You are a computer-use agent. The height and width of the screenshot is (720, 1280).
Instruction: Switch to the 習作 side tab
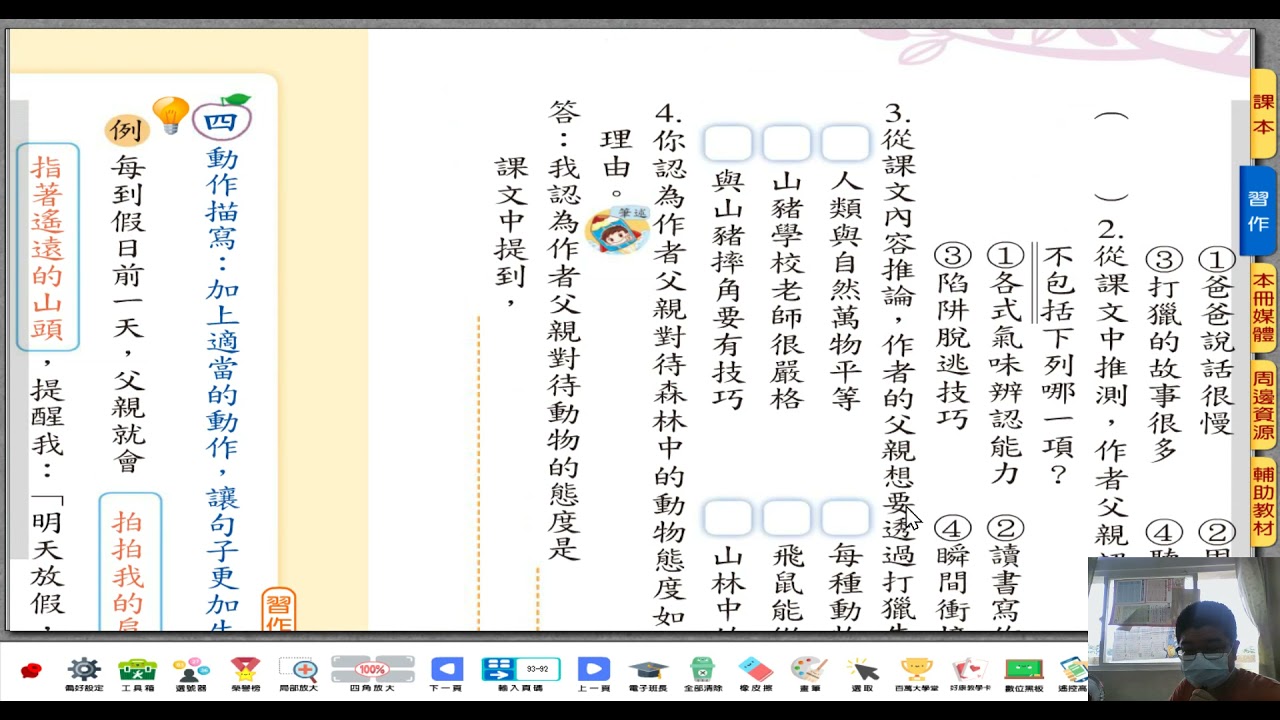coord(1258,211)
